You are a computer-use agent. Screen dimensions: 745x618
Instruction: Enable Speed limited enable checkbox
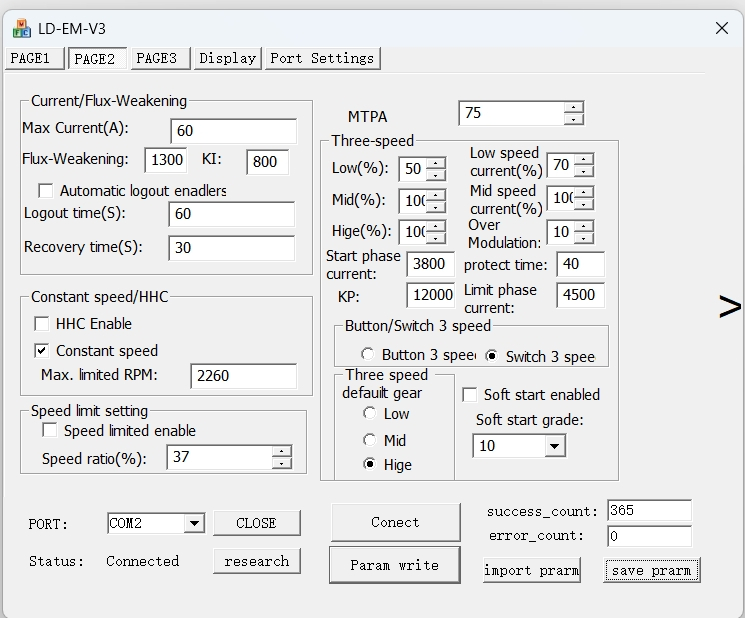pos(49,430)
